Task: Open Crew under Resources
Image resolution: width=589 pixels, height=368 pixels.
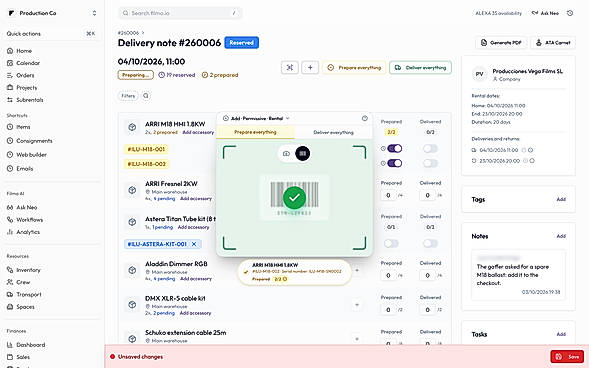Action: click(x=19, y=282)
